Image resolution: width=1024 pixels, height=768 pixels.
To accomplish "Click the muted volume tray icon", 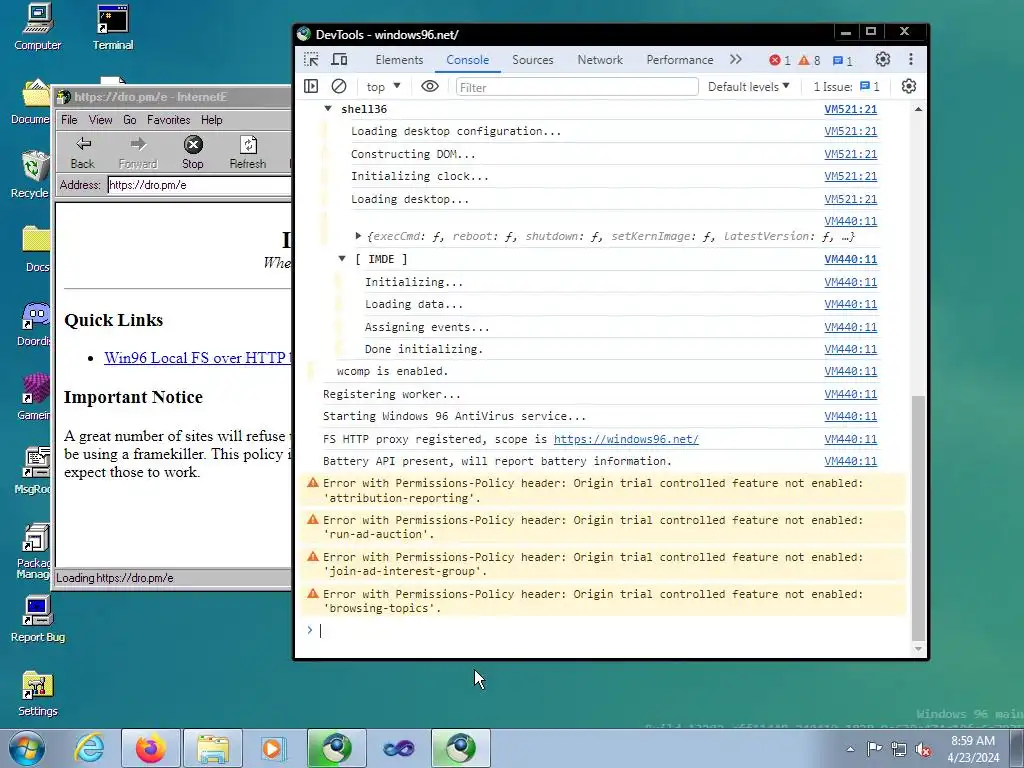I will (x=923, y=749).
